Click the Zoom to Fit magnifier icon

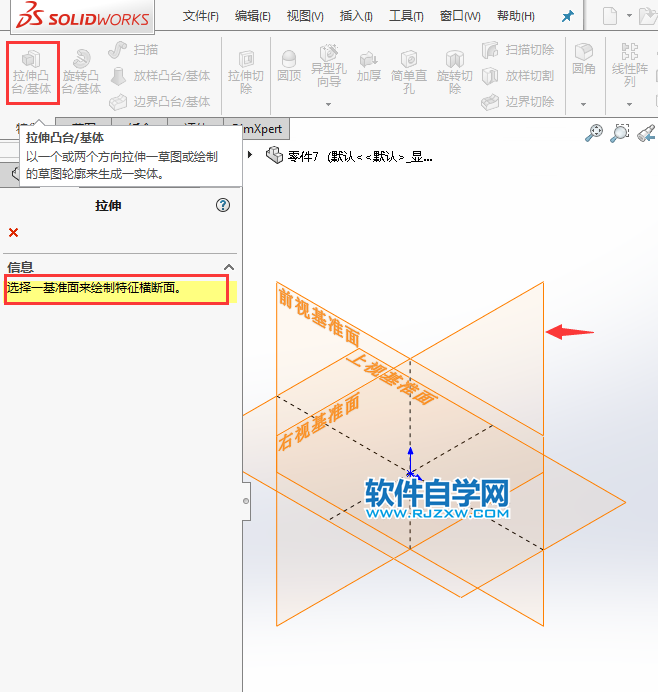click(x=594, y=133)
